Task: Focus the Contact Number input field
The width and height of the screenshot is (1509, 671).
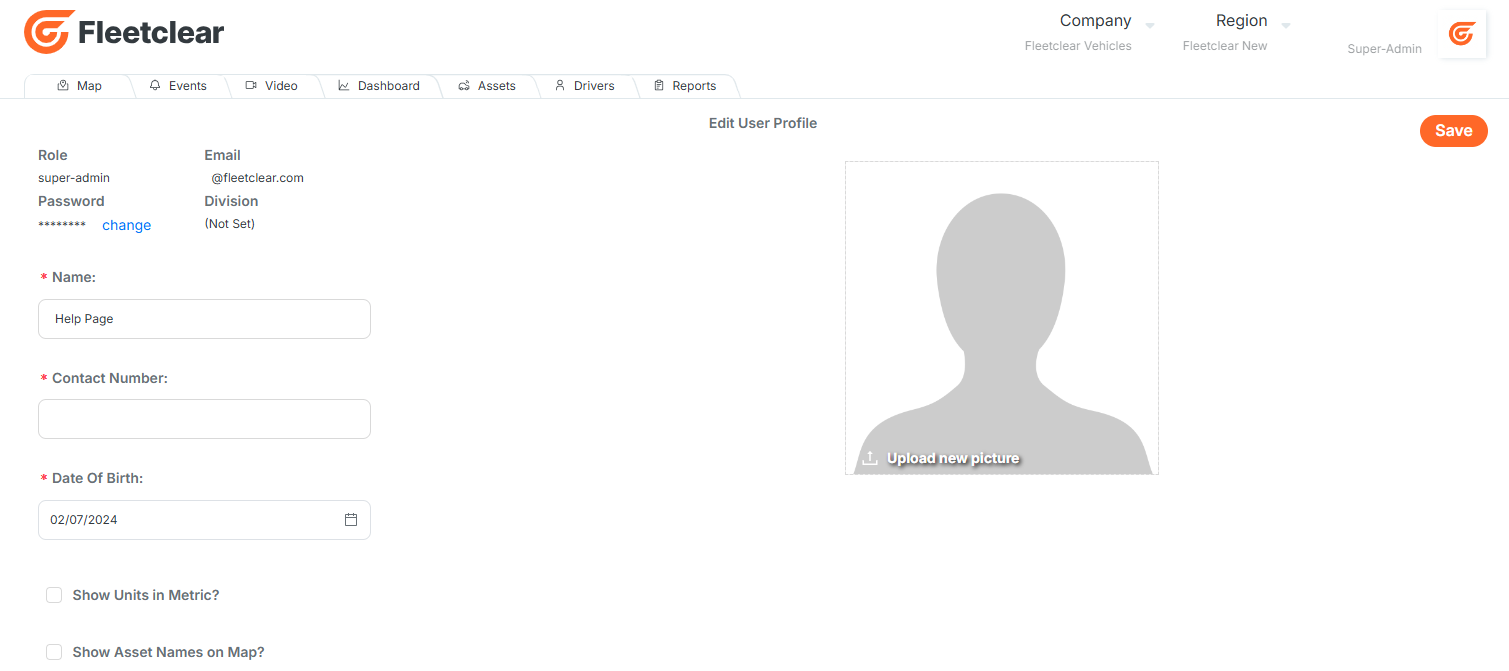Action: coord(204,419)
